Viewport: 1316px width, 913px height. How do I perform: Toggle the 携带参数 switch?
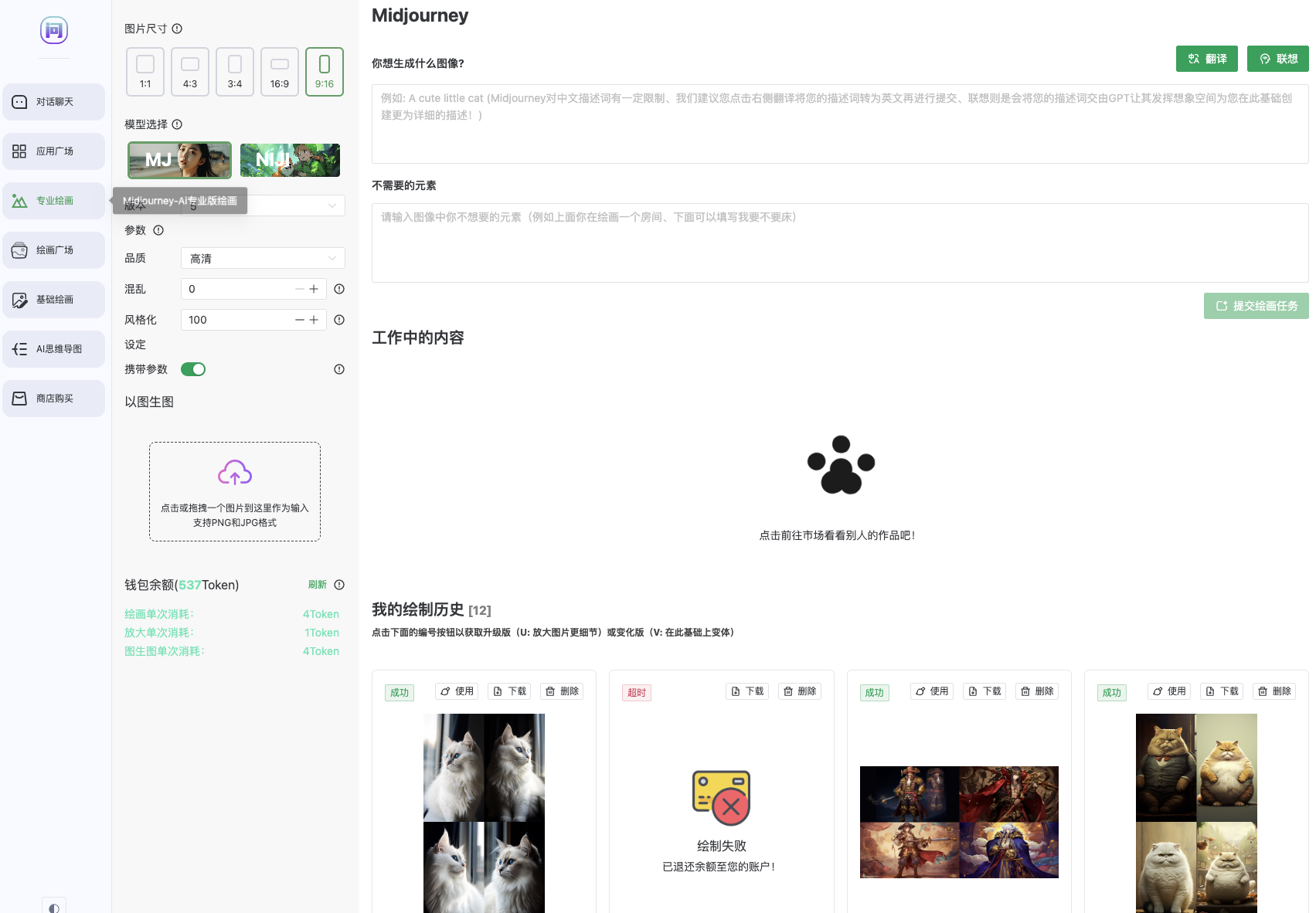tap(193, 369)
